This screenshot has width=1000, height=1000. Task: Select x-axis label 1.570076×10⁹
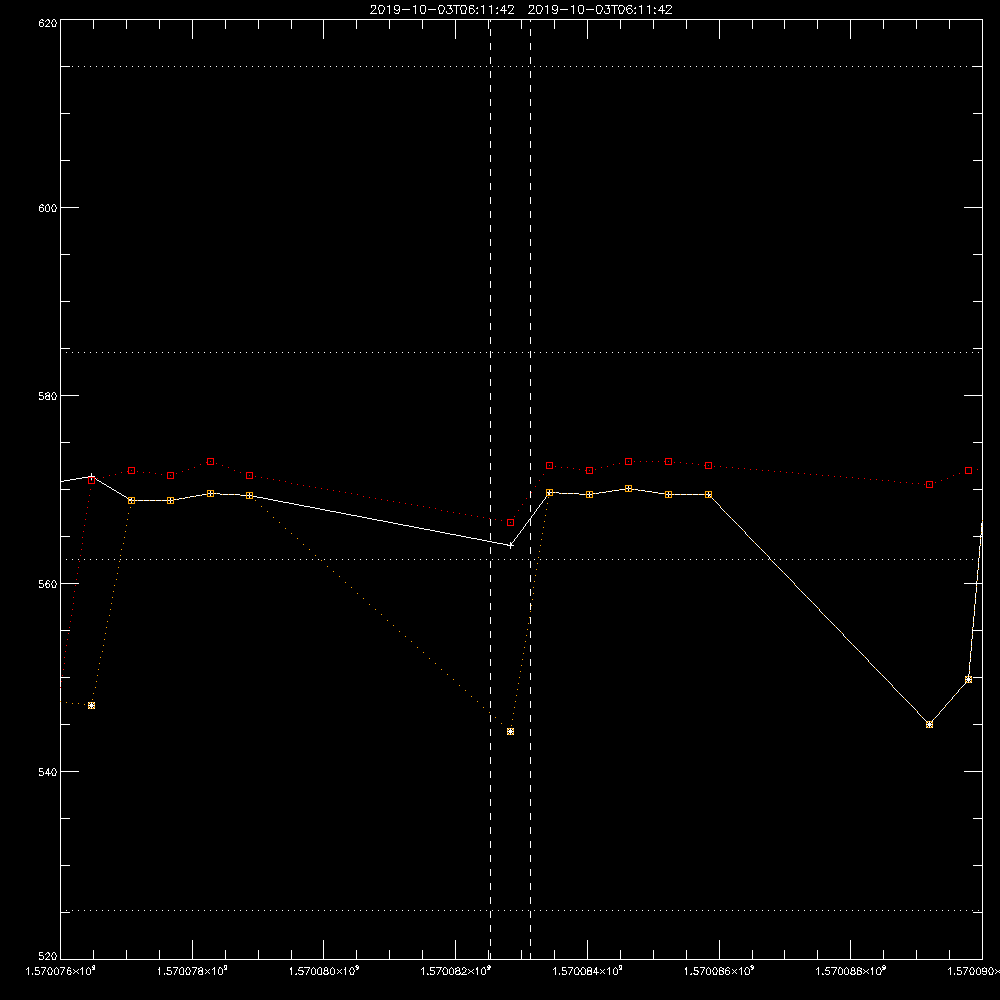(60, 971)
